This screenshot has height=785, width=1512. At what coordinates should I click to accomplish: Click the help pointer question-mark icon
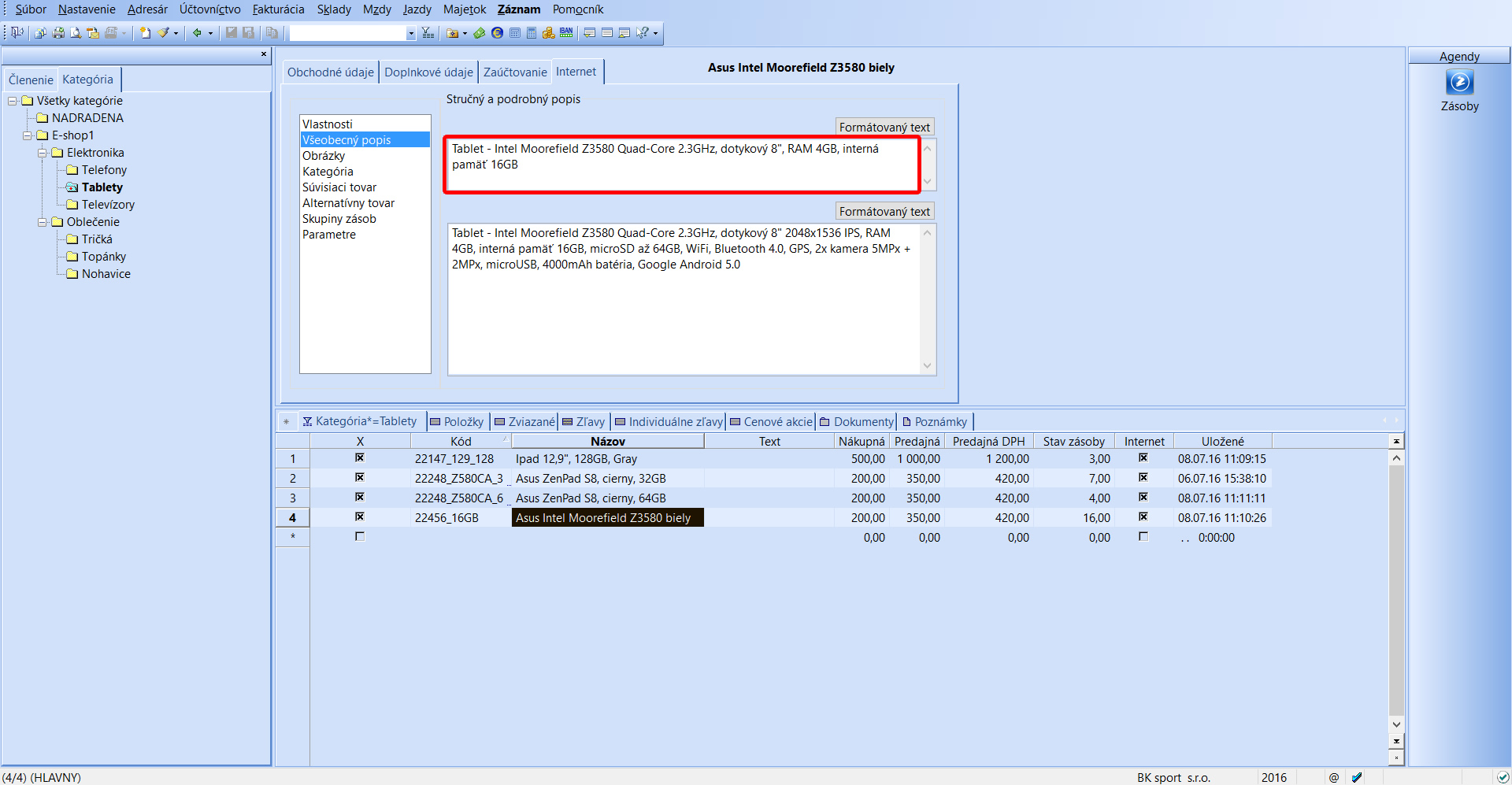click(643, 32)
